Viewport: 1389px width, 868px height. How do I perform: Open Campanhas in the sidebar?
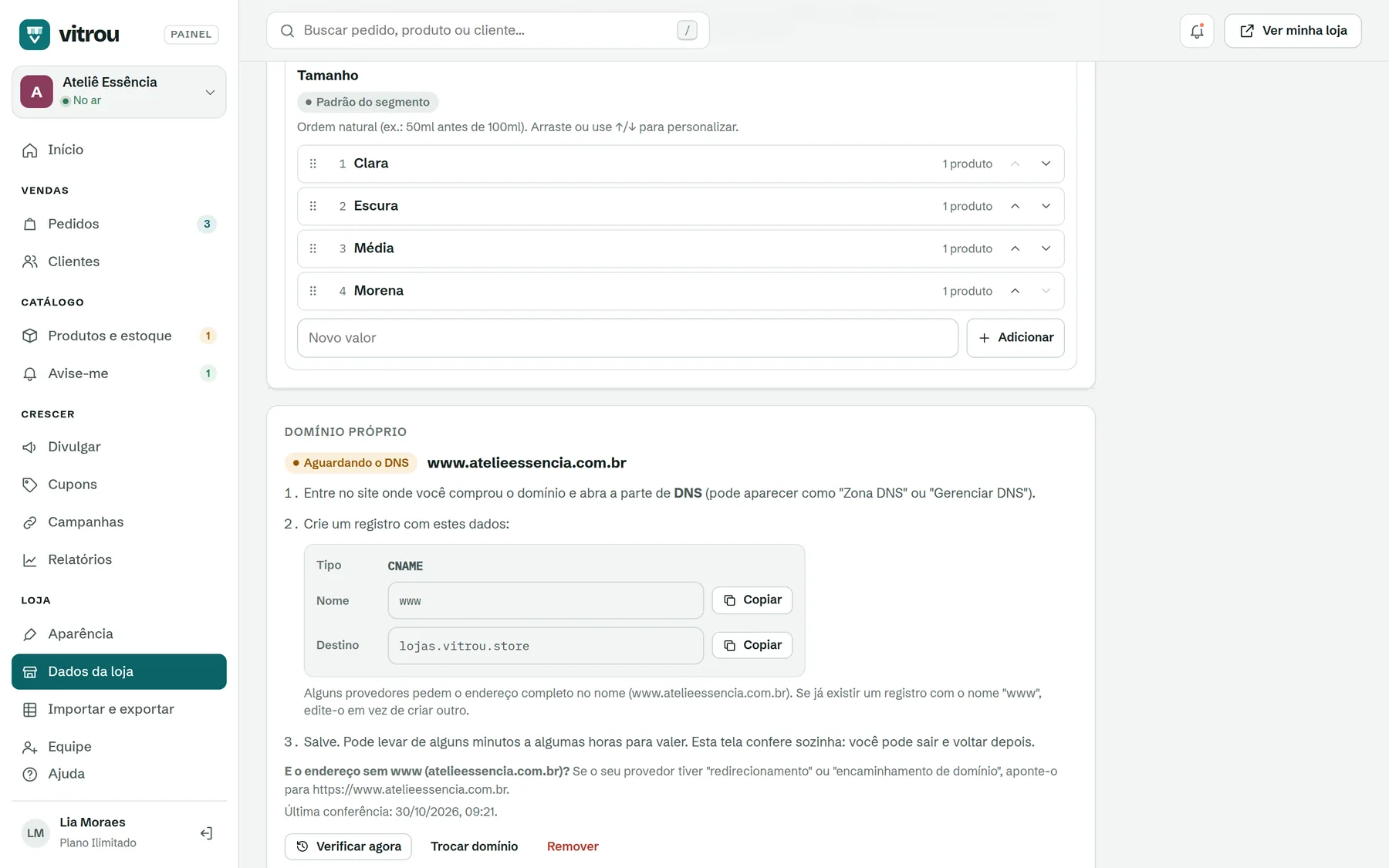click(119, 522)
